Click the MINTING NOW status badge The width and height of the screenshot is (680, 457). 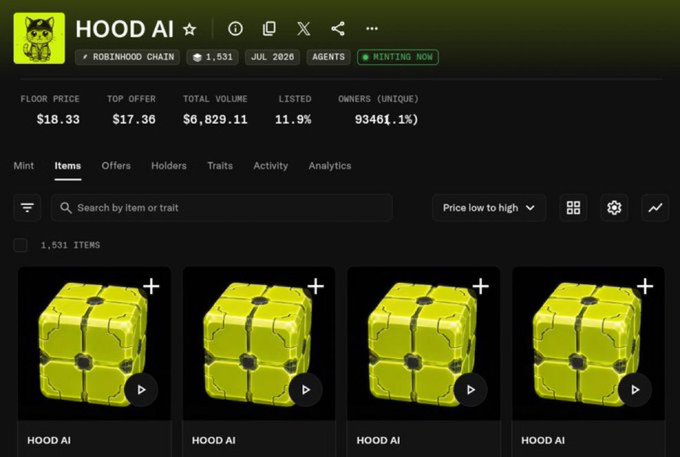click(x=398, y=57)
